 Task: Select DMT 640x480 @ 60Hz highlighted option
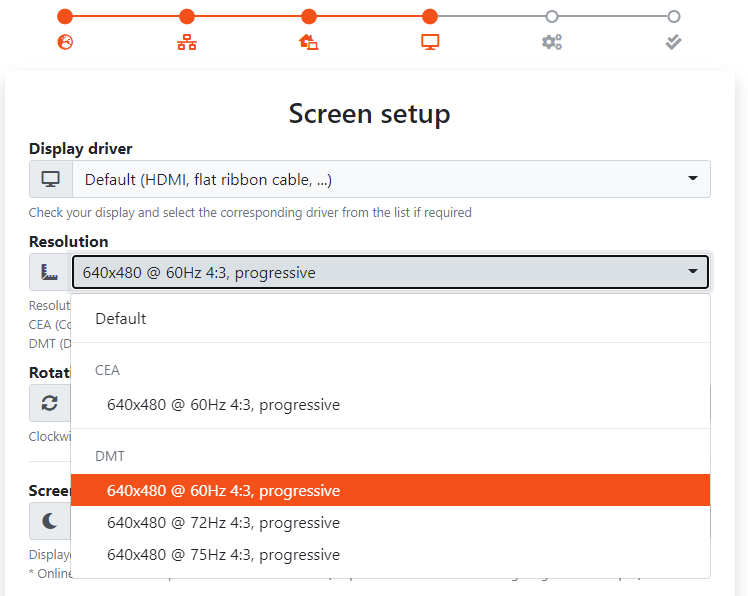tap(390, 490)
